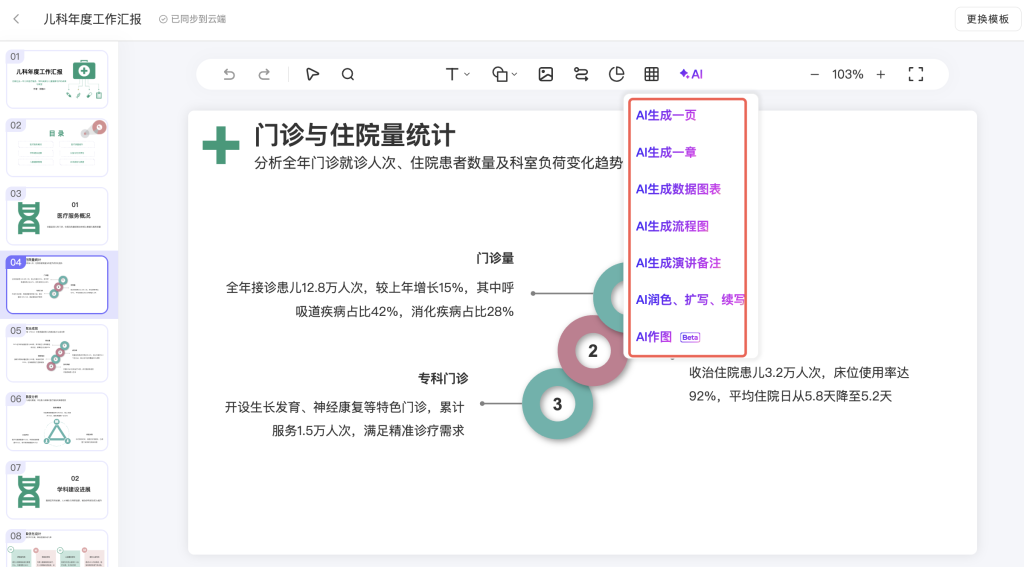Insert a pie chart icon
This screenshot has height=567, width=1024.
click(x=617, y=74)
